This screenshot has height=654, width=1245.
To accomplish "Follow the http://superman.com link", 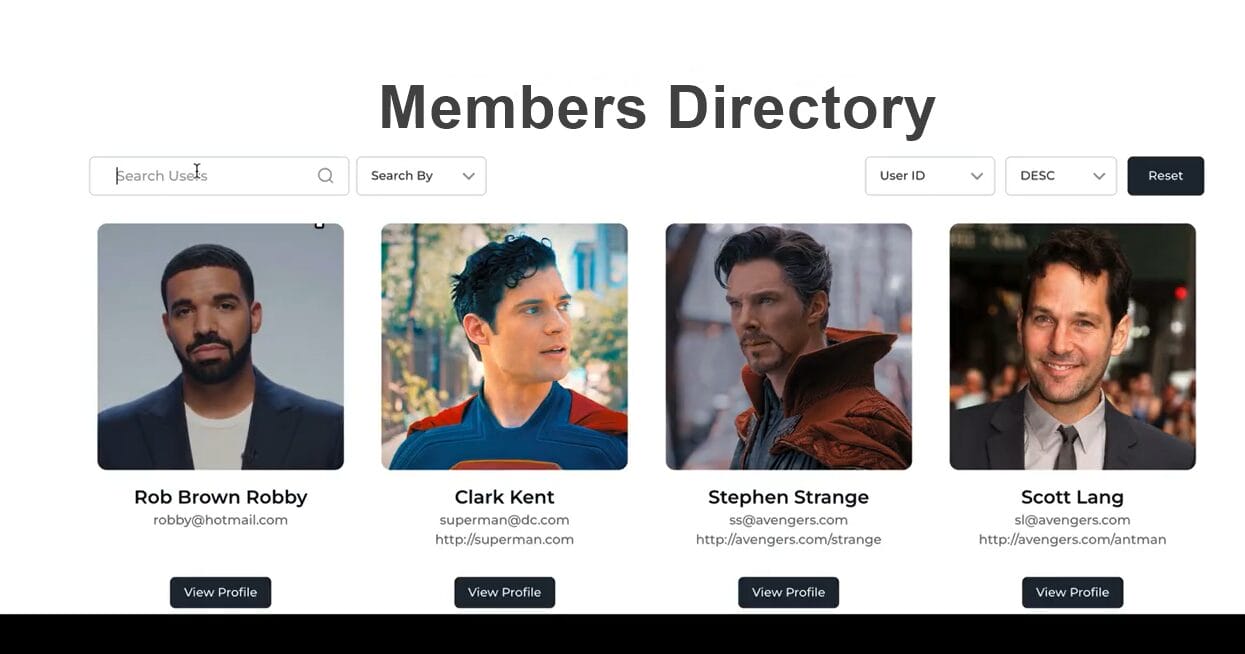I will (504, 540).
